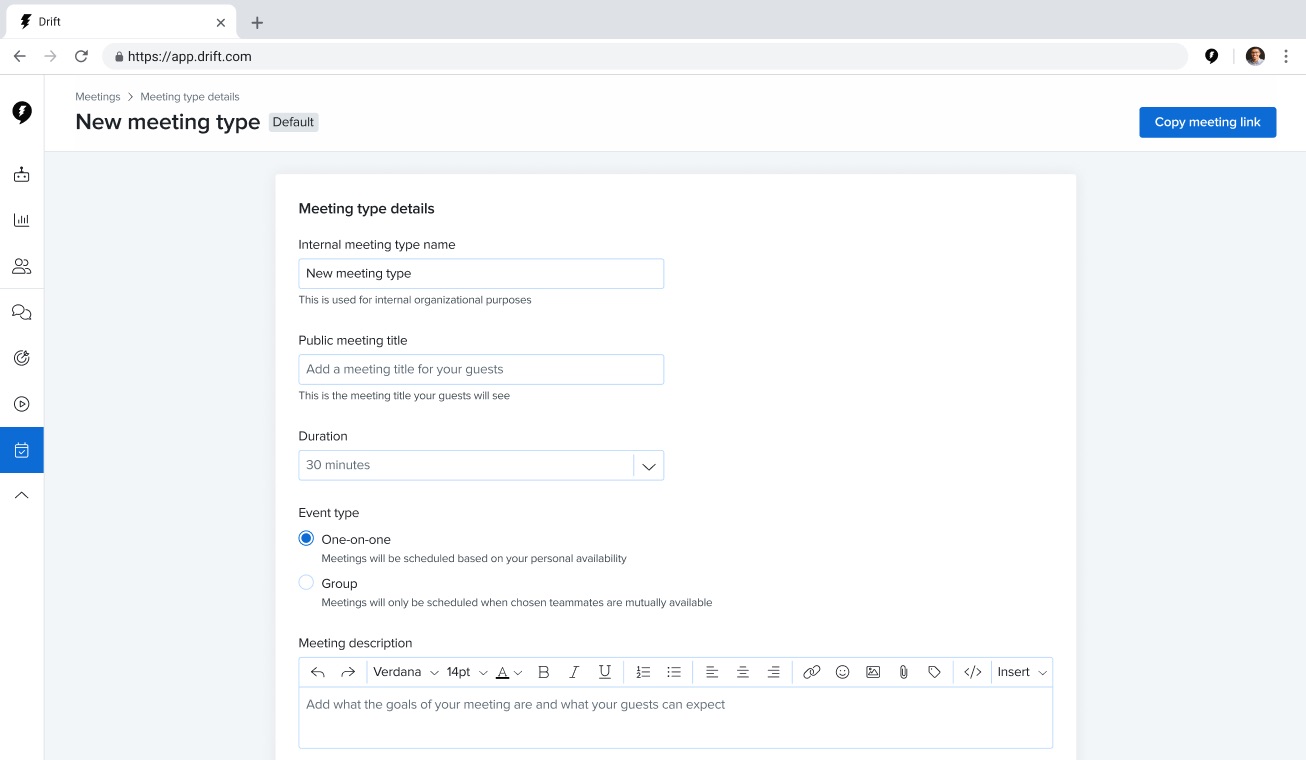Screen dimensions: 1306x760
Task: Open the chatbot icon in the sidebar
Action: coord(22,175)
